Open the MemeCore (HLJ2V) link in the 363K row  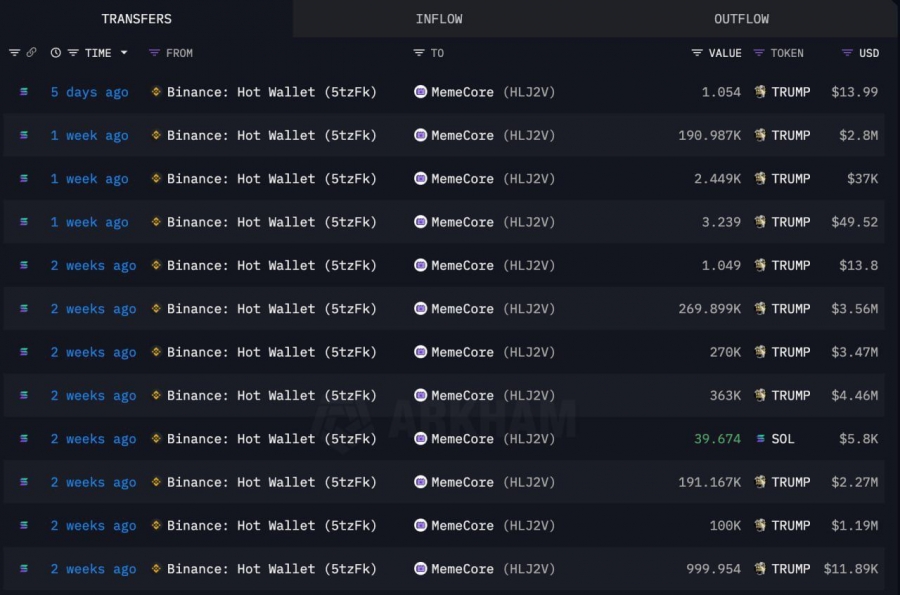(493, 395)
